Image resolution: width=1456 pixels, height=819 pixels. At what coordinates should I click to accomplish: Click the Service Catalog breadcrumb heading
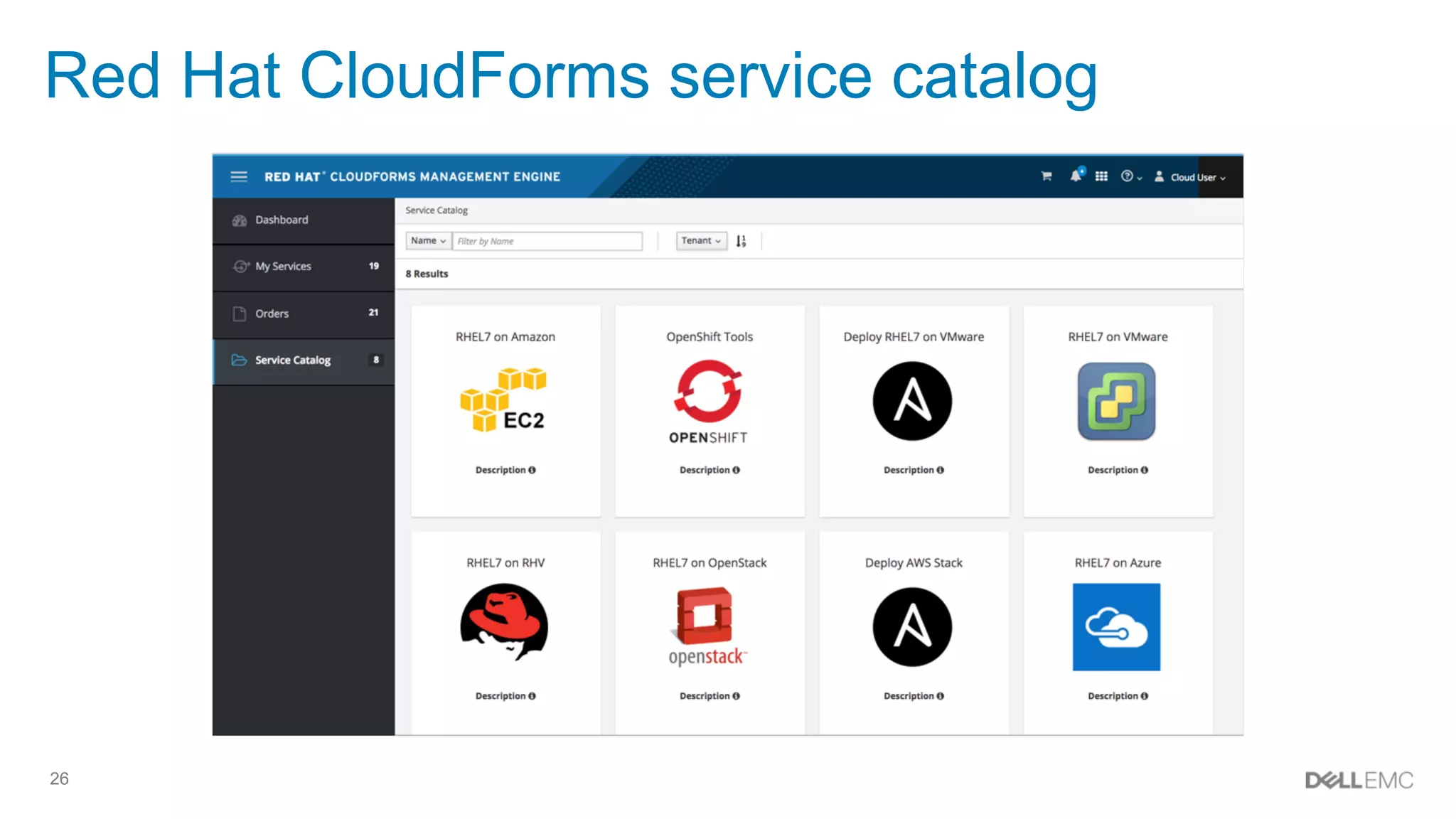tap(437, 210)
